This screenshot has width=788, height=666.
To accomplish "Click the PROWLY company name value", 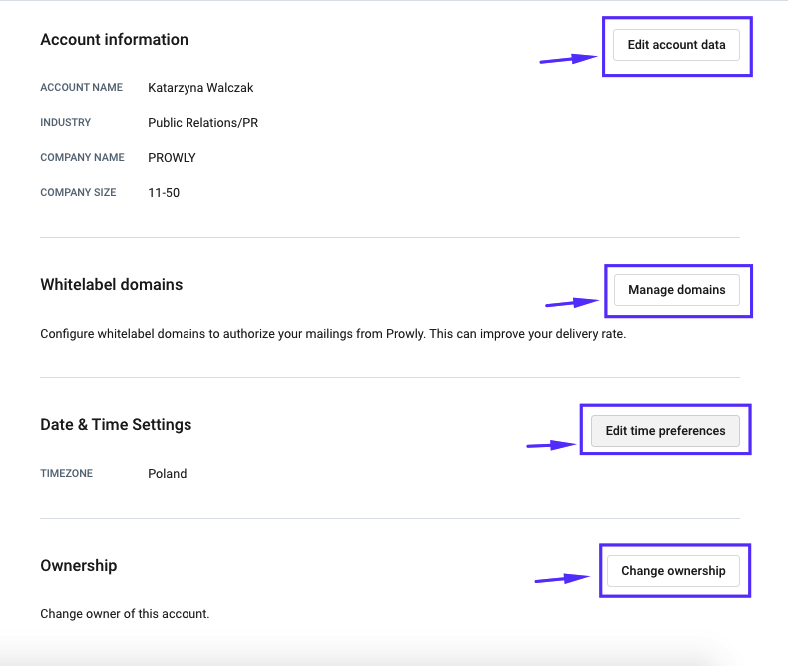I will click(172, 158).
